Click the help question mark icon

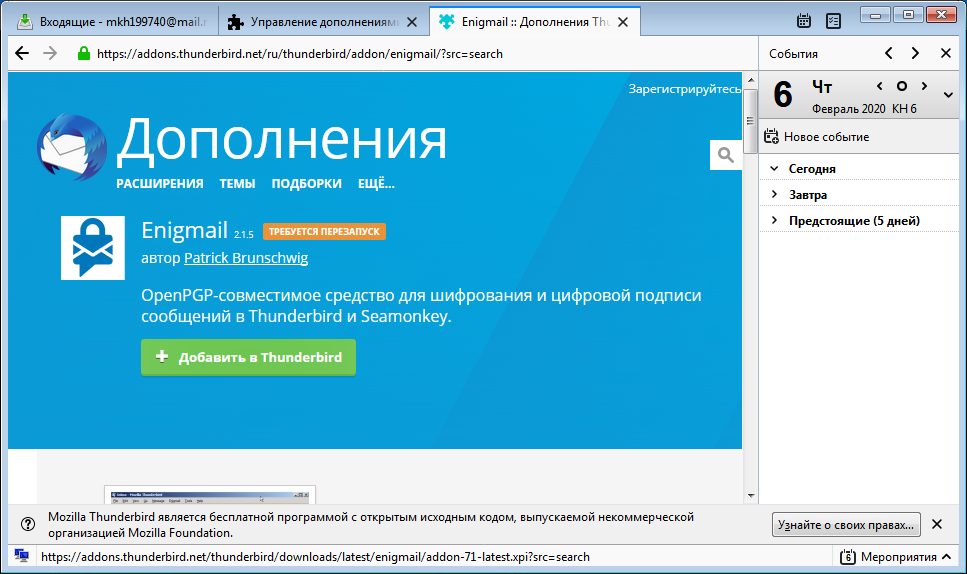[28, 524]
